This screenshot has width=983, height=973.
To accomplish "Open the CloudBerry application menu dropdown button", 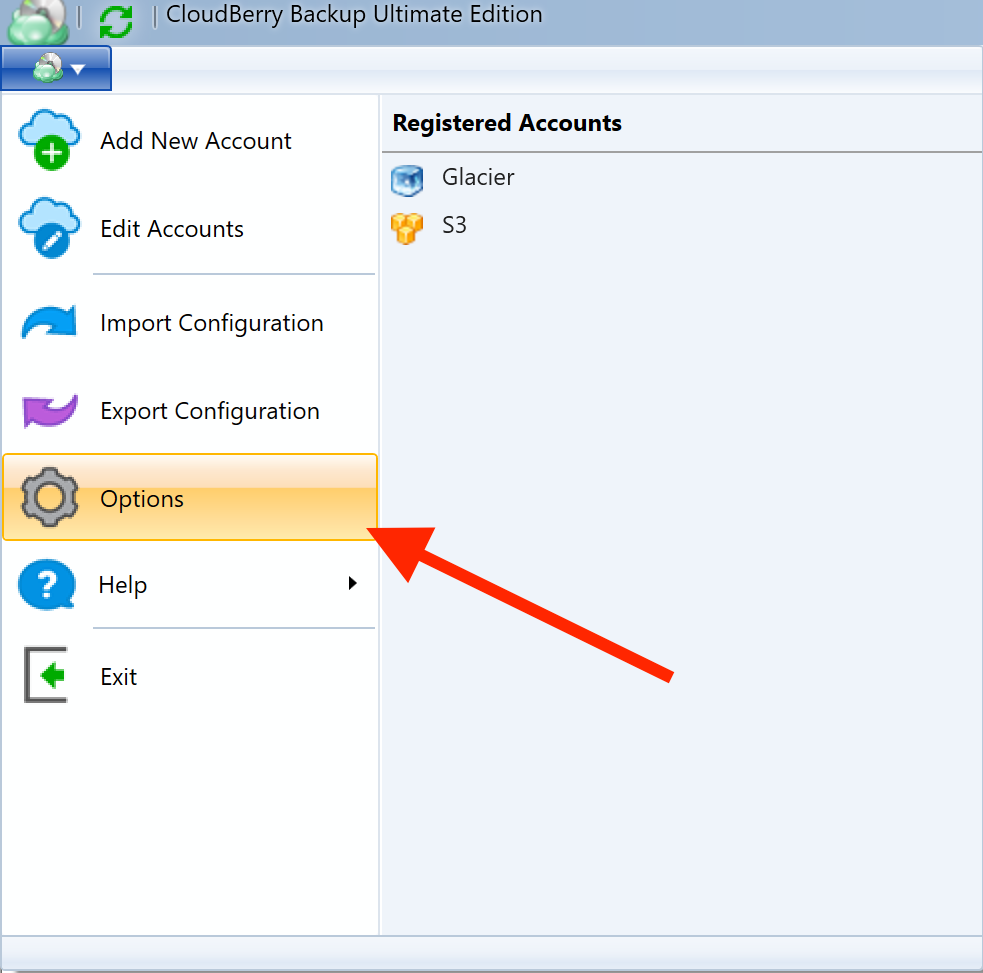I will (x=56, y=68).
